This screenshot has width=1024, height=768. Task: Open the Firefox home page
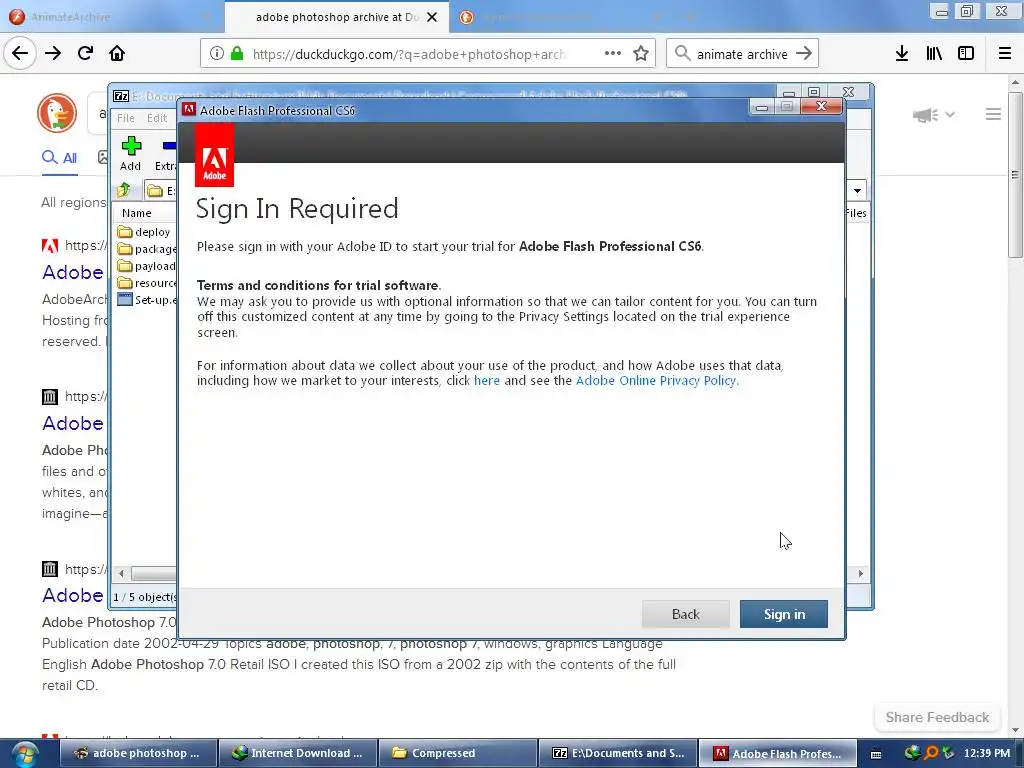click(117, 54)
